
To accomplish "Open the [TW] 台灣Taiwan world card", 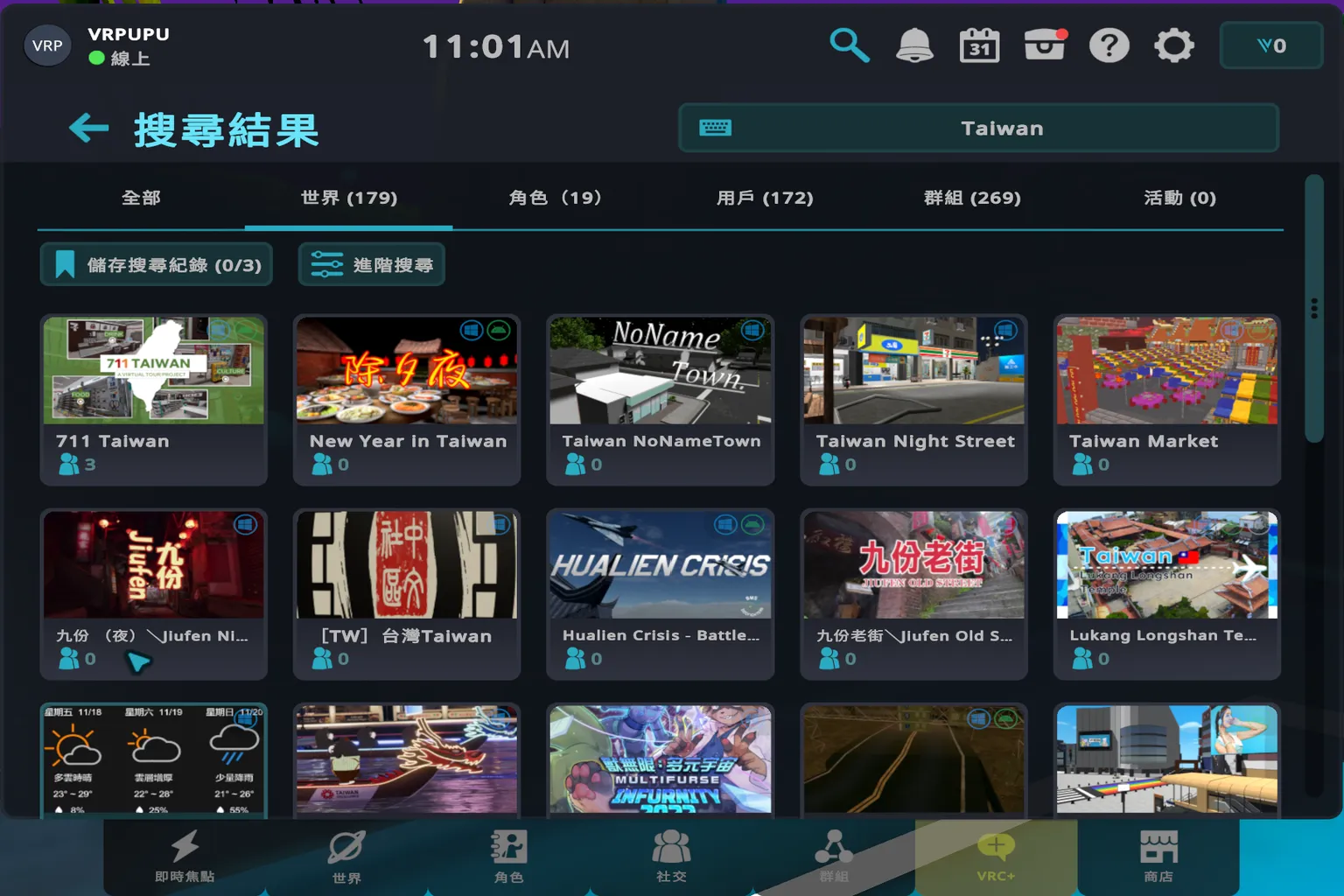I will [x=407, y=594].
